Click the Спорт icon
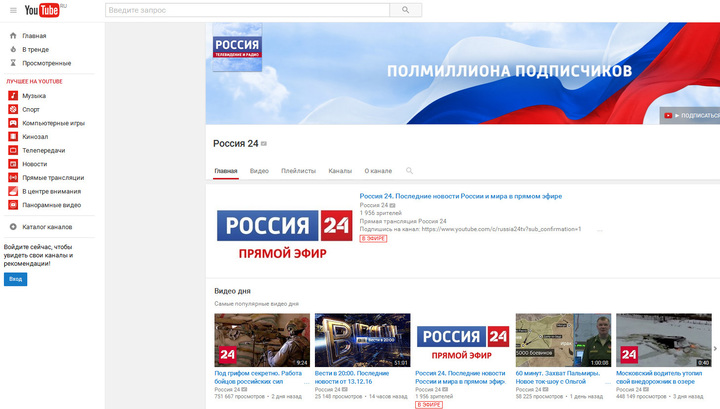720x409 pixels. point(13,109)
